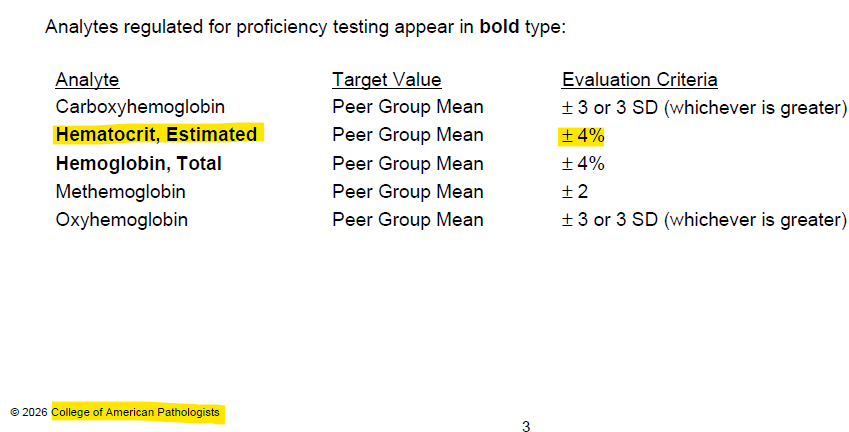
Task: Click the Oxyhemoglobin analyte name
Action: click(x=122, y=220)
